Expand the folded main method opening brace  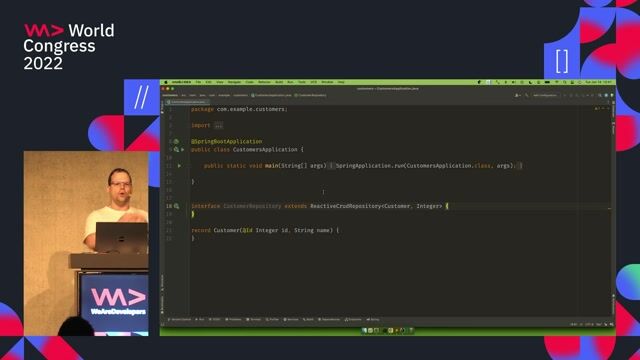331,166
